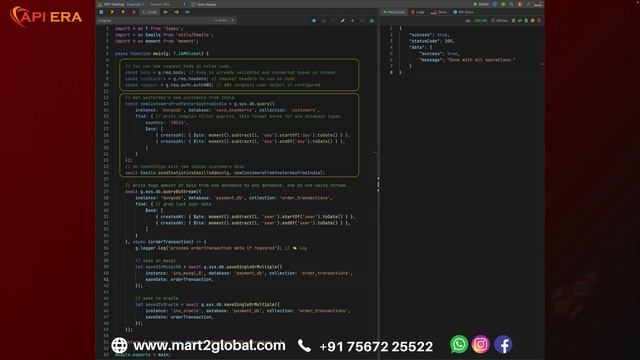Screen dimensions: 640x360
Task: Click the grey arrow icon after the yellow arrows
Action: click(187, 12)
